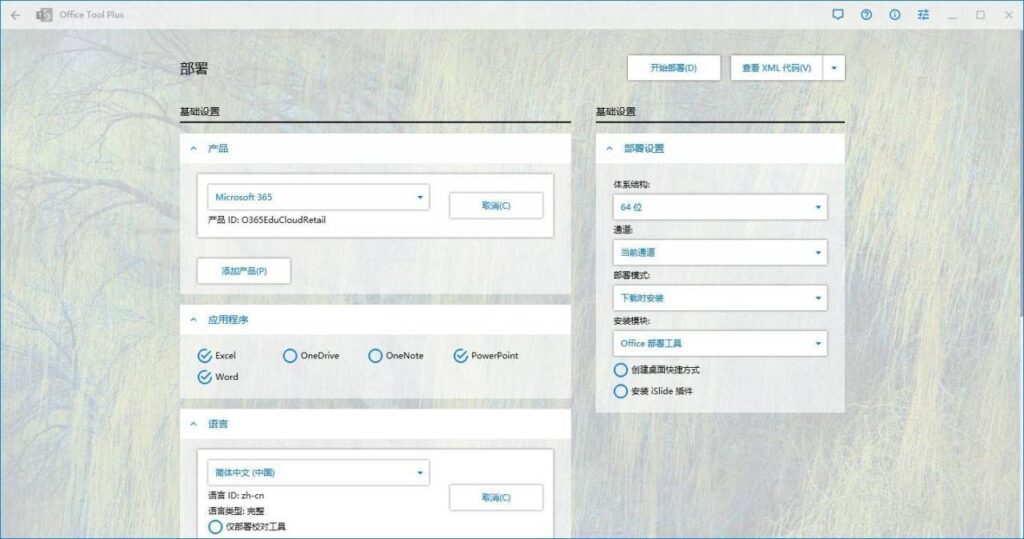Image resolution: width=1024 pixels, height=539 pixels.
Task: Open the 64 位 architecture dropdown
Action: coord(720,207)
